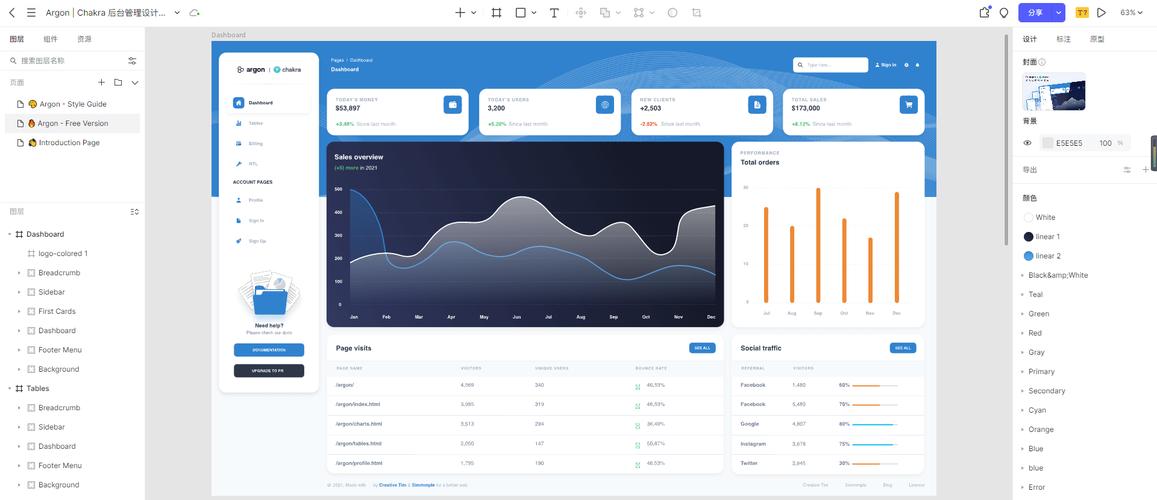Expand the Sidebar layer under Dashboard
The height and width of the screenshot is (500, 1157).
19,292
